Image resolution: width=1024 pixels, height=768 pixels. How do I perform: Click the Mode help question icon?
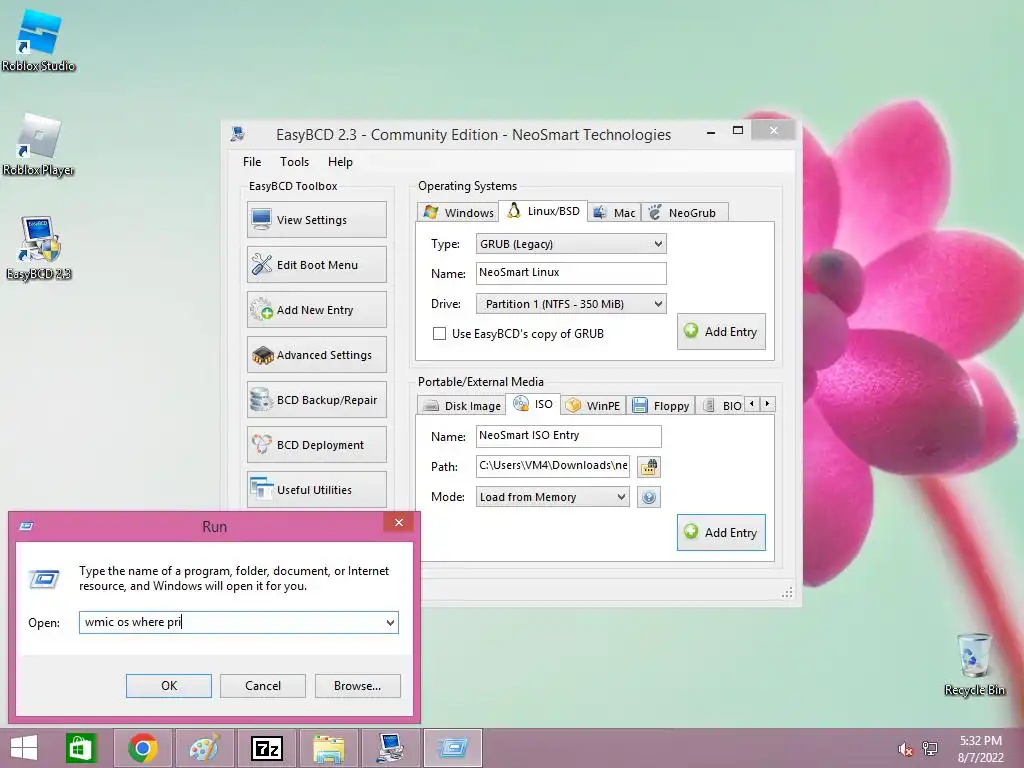tap(648, 498)
